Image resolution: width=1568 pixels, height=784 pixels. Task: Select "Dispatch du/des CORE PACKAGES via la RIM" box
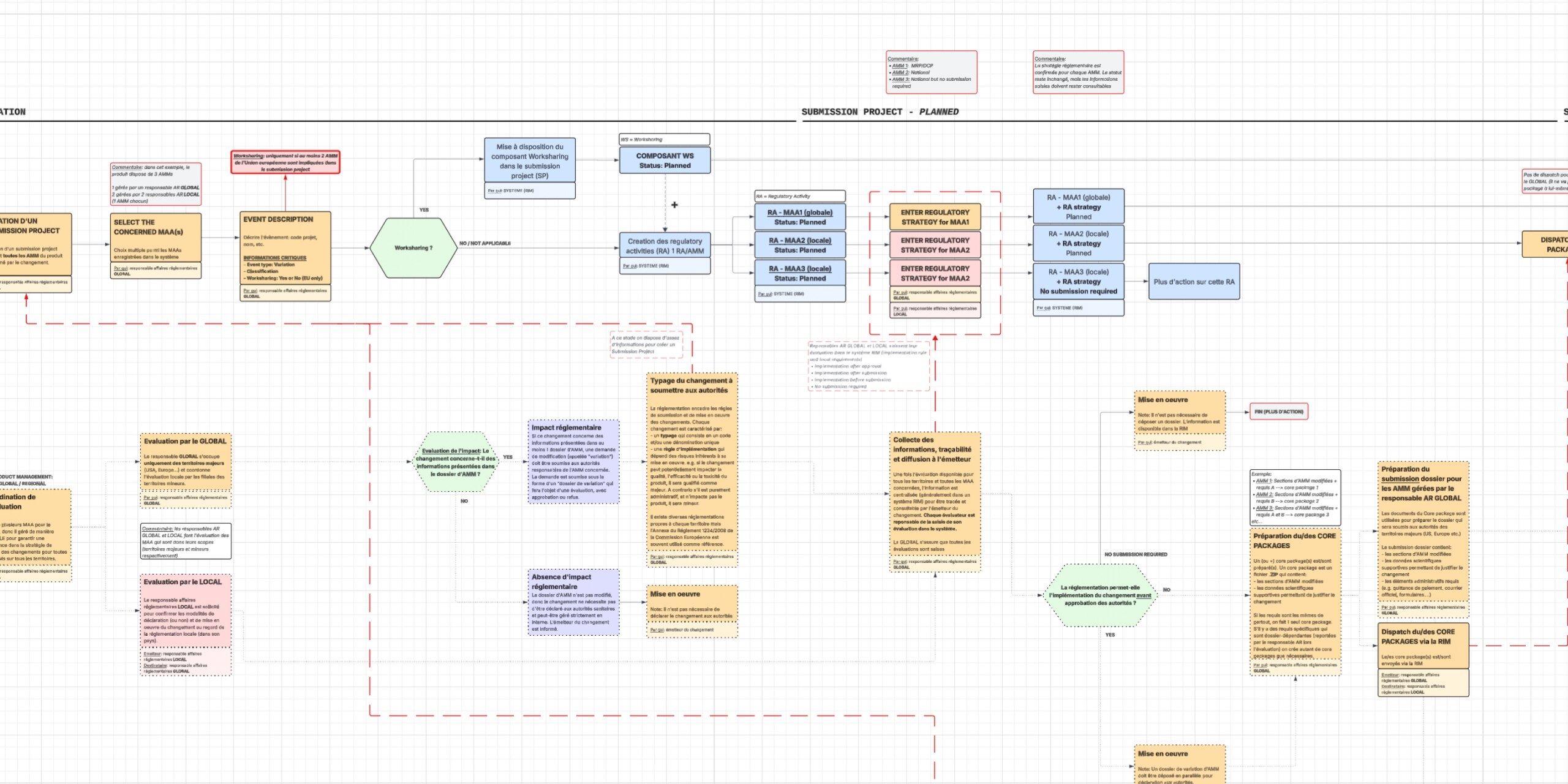pos(1423,646)
